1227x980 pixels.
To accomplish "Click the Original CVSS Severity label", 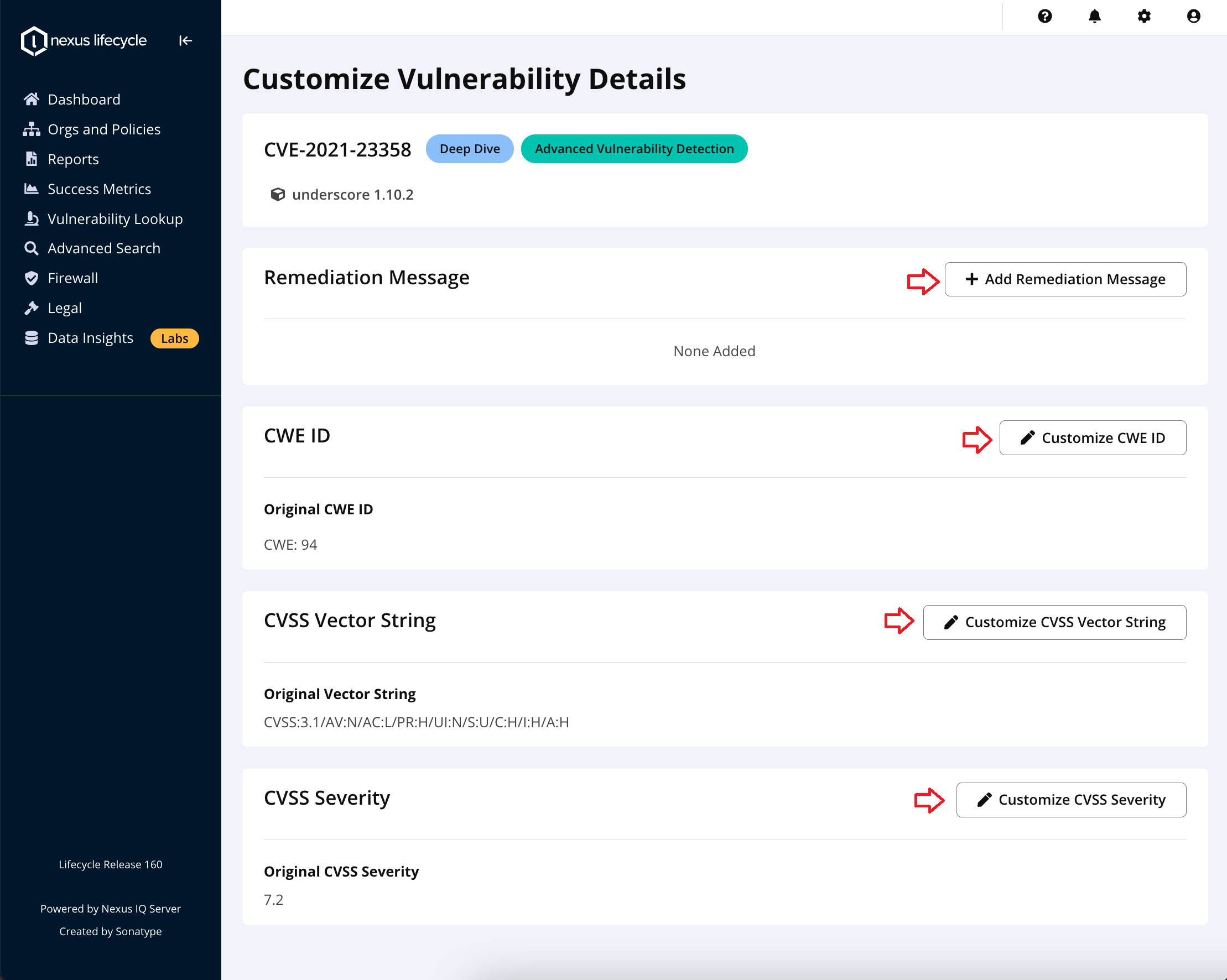I will point(341,871).
